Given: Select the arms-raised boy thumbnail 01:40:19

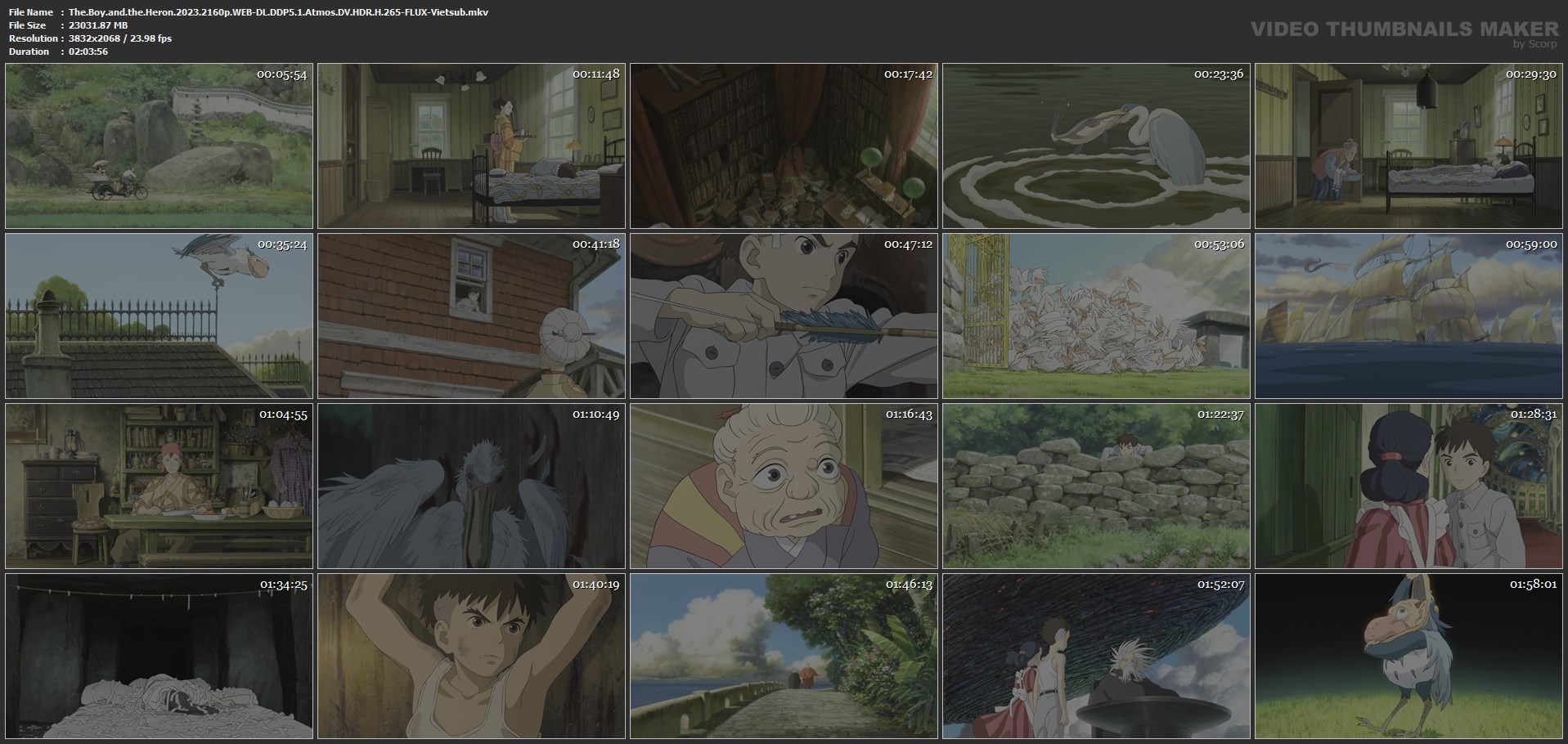Looking at the screenshot, I should tap(471, 657).
